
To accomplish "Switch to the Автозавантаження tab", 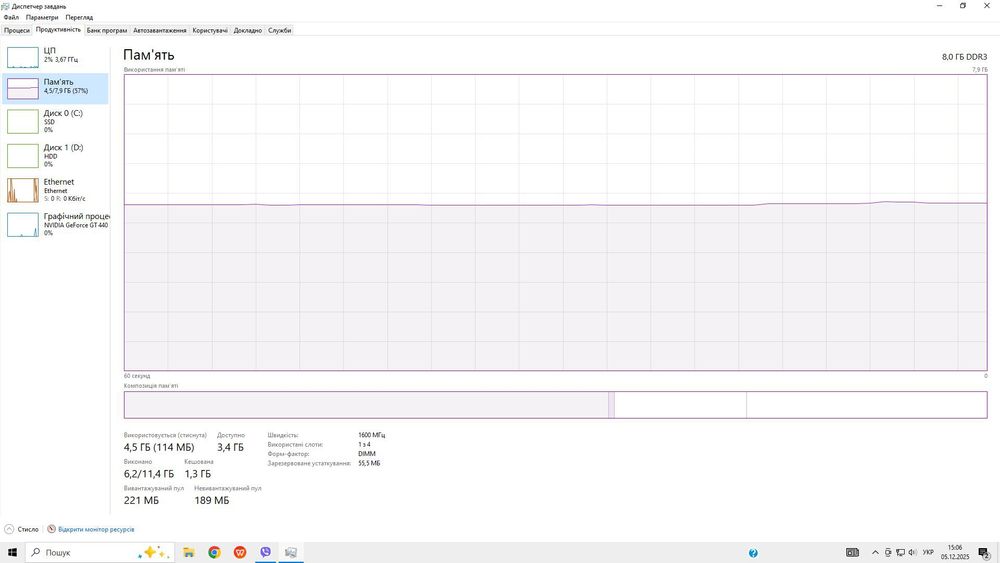I will coord(159,30).
